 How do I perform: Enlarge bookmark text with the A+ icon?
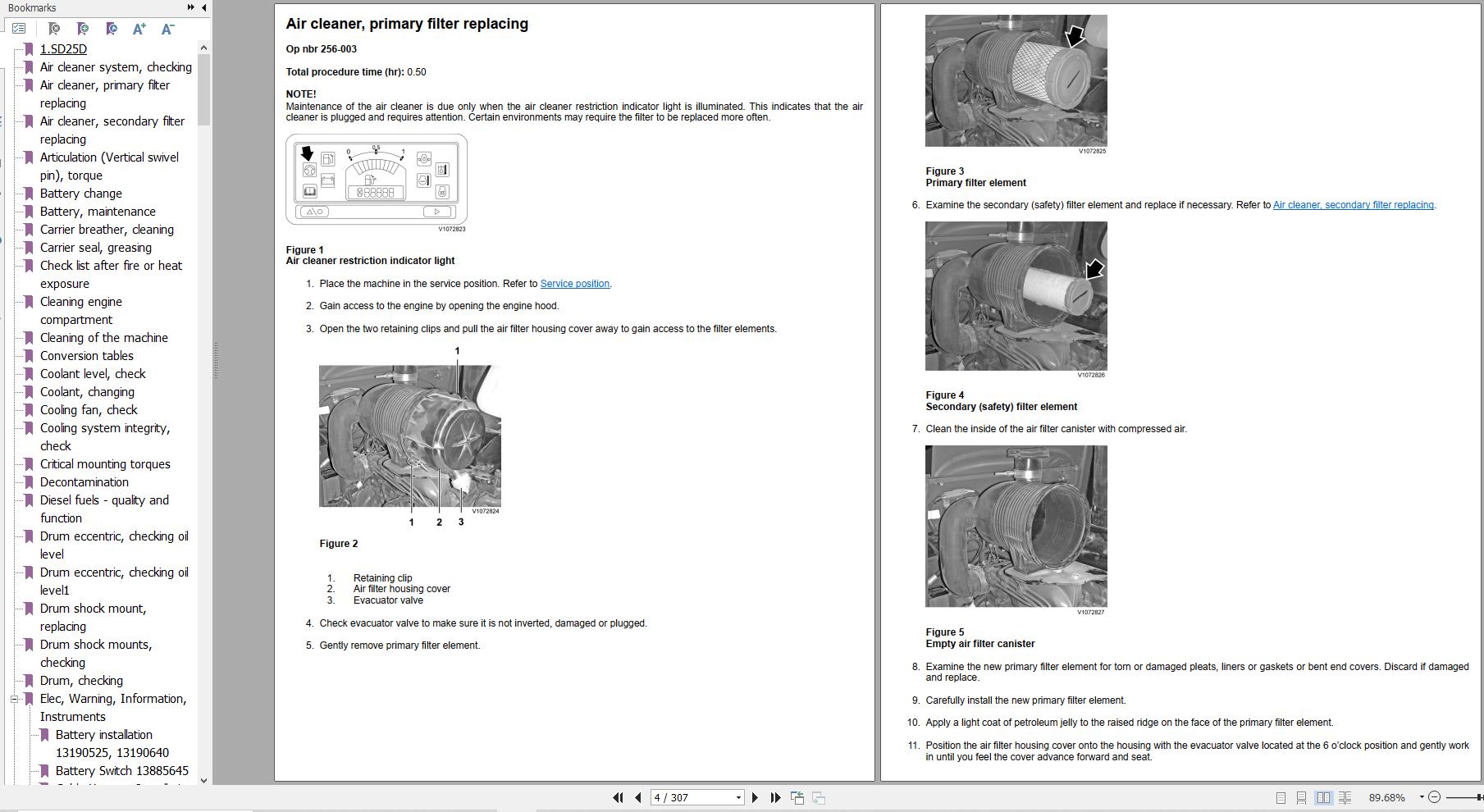[139, 29]
